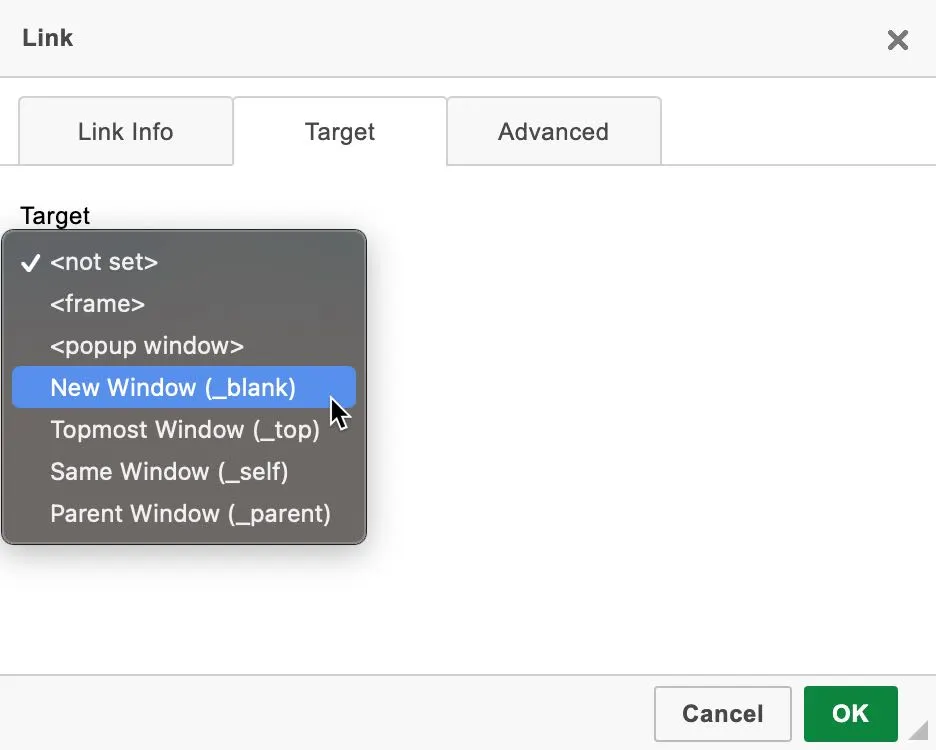The width and height of the screenshot is (936, 750).
Task: Pick the <popup window> option
Action: click(x=147, y=346)
